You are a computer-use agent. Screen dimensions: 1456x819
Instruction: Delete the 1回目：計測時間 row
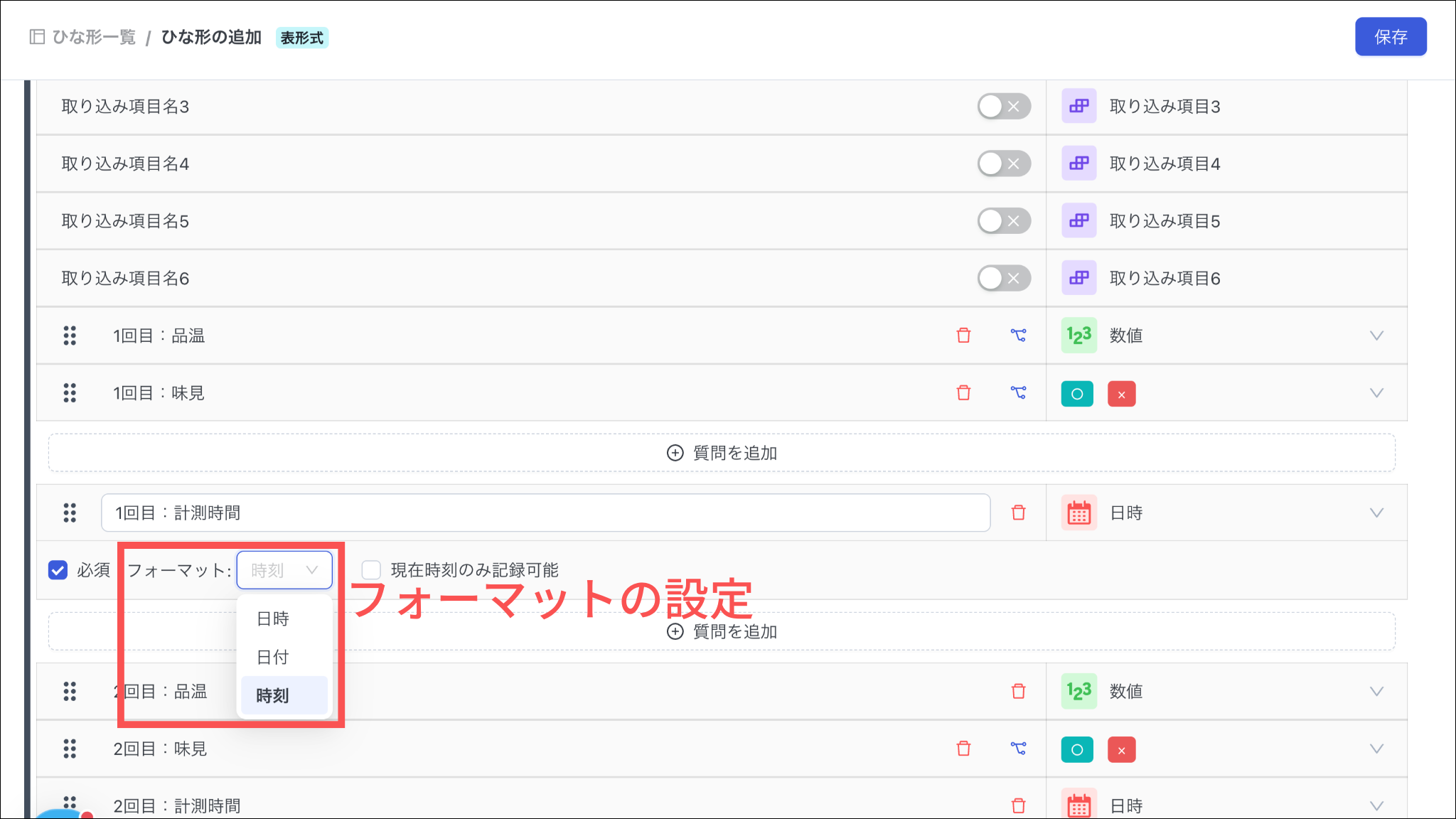click(x=1018, y=513)
